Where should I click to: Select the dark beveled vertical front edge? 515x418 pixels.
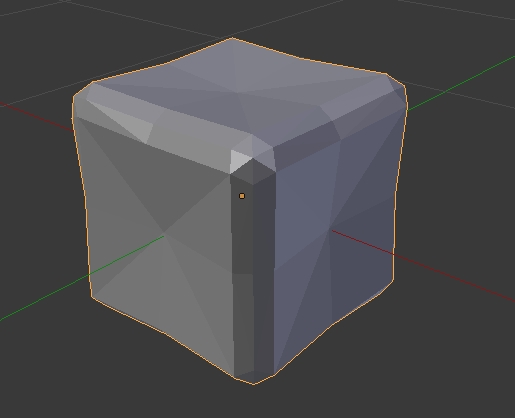tap(253, 267)
